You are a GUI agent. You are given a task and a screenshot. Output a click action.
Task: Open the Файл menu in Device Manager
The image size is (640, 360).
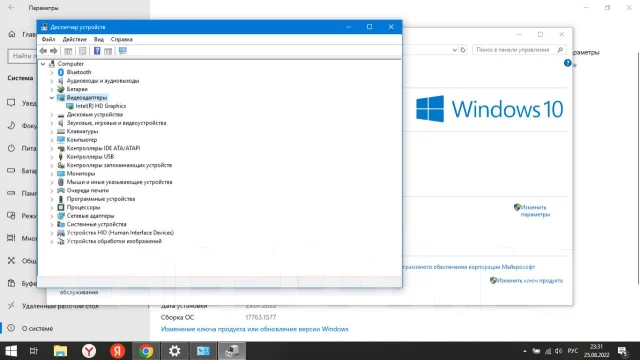click(x=48, y=39)
